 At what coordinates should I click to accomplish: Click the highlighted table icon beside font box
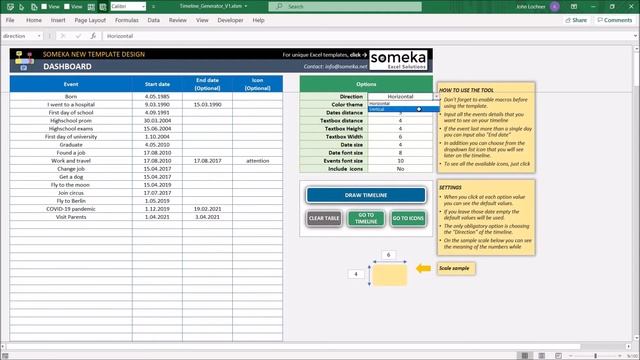[103, 7]
